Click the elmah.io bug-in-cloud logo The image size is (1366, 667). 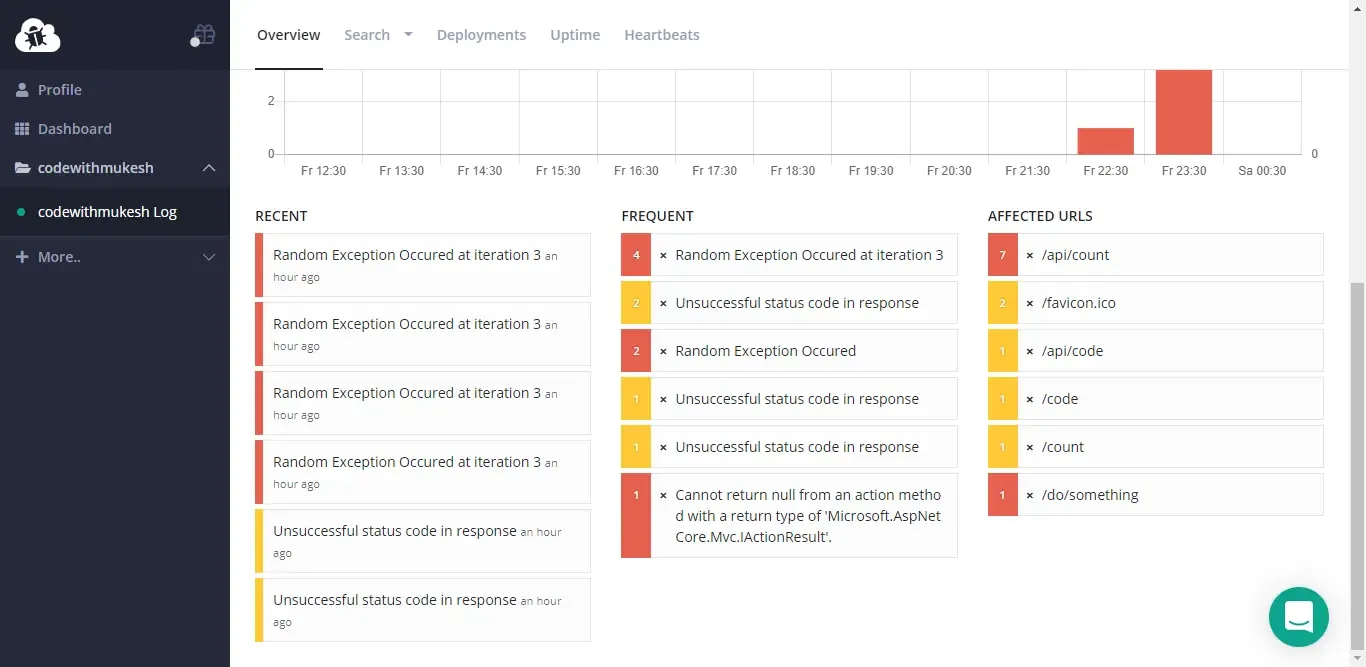(x=37, y=34)
